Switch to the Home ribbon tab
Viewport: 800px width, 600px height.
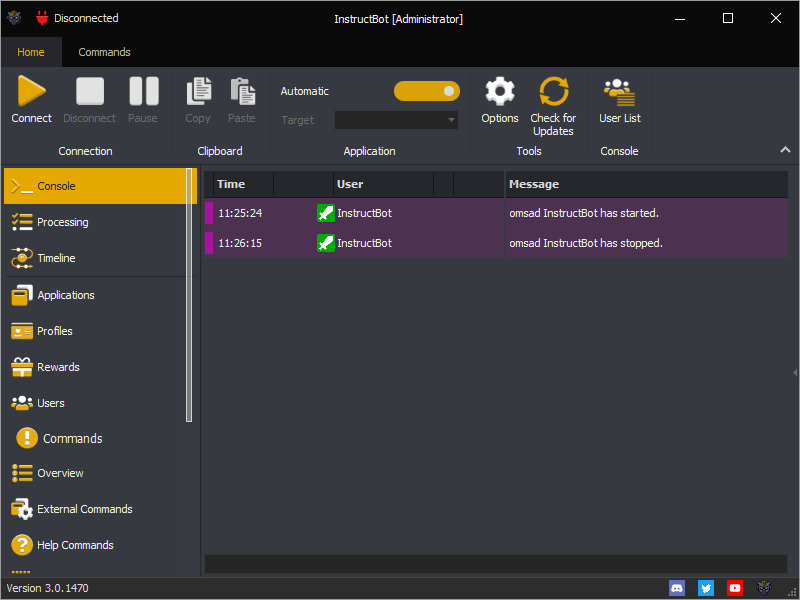31,52
